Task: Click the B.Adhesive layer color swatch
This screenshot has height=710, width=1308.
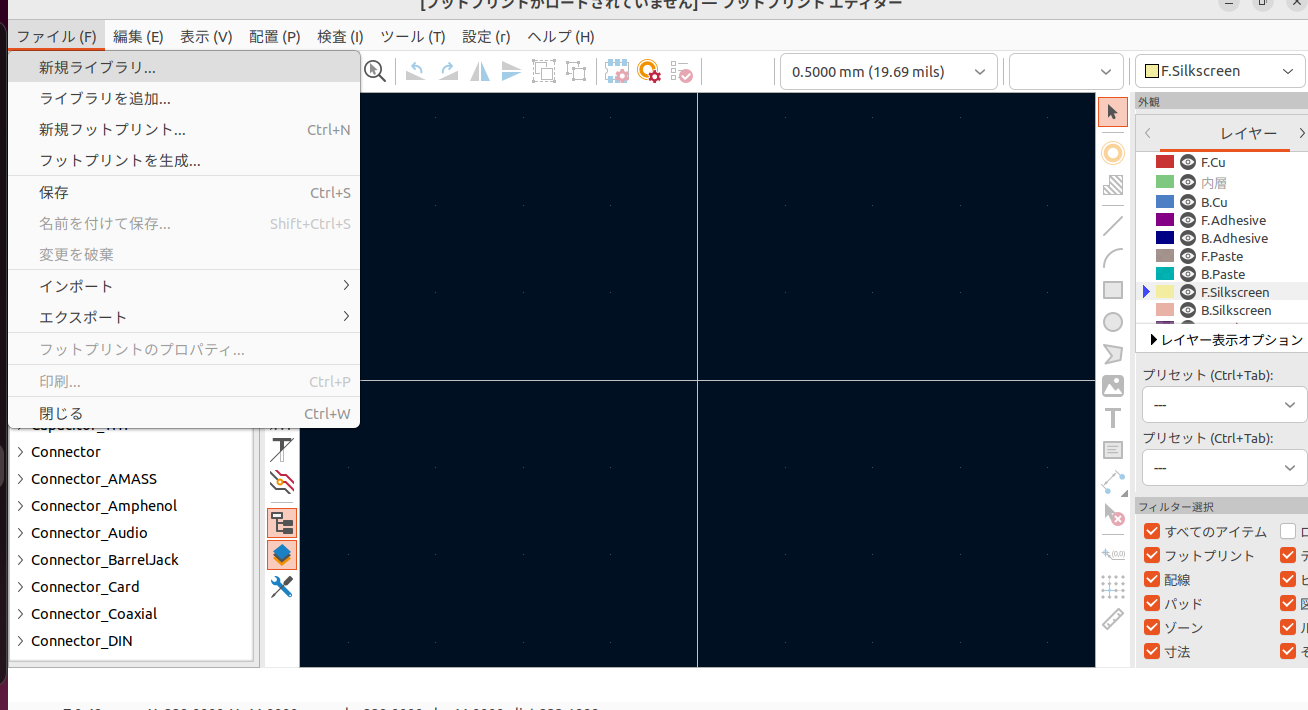Action: click(1165, 238)
